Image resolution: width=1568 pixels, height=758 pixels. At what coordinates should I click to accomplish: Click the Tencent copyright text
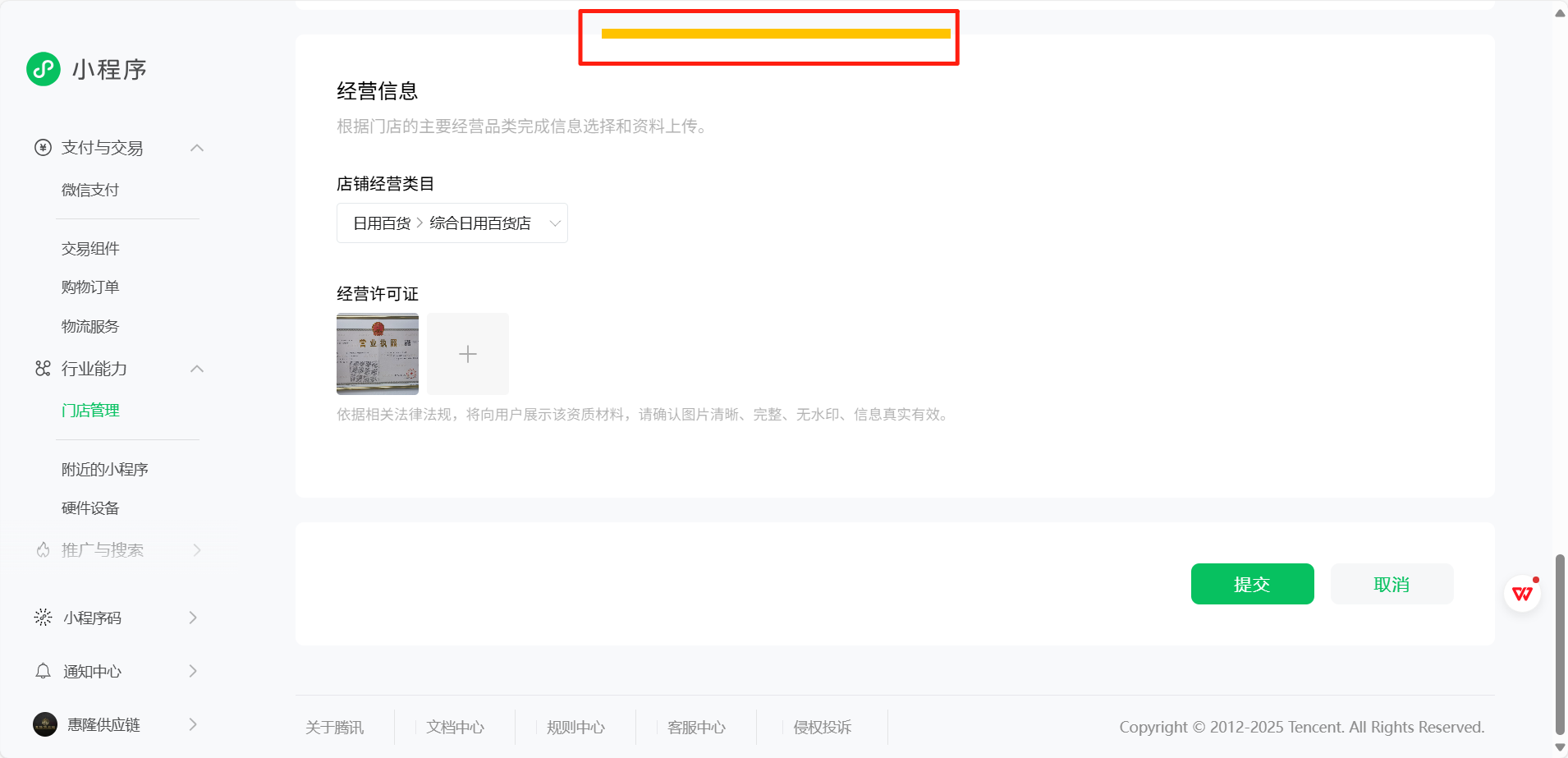[x=1302, y=728]
